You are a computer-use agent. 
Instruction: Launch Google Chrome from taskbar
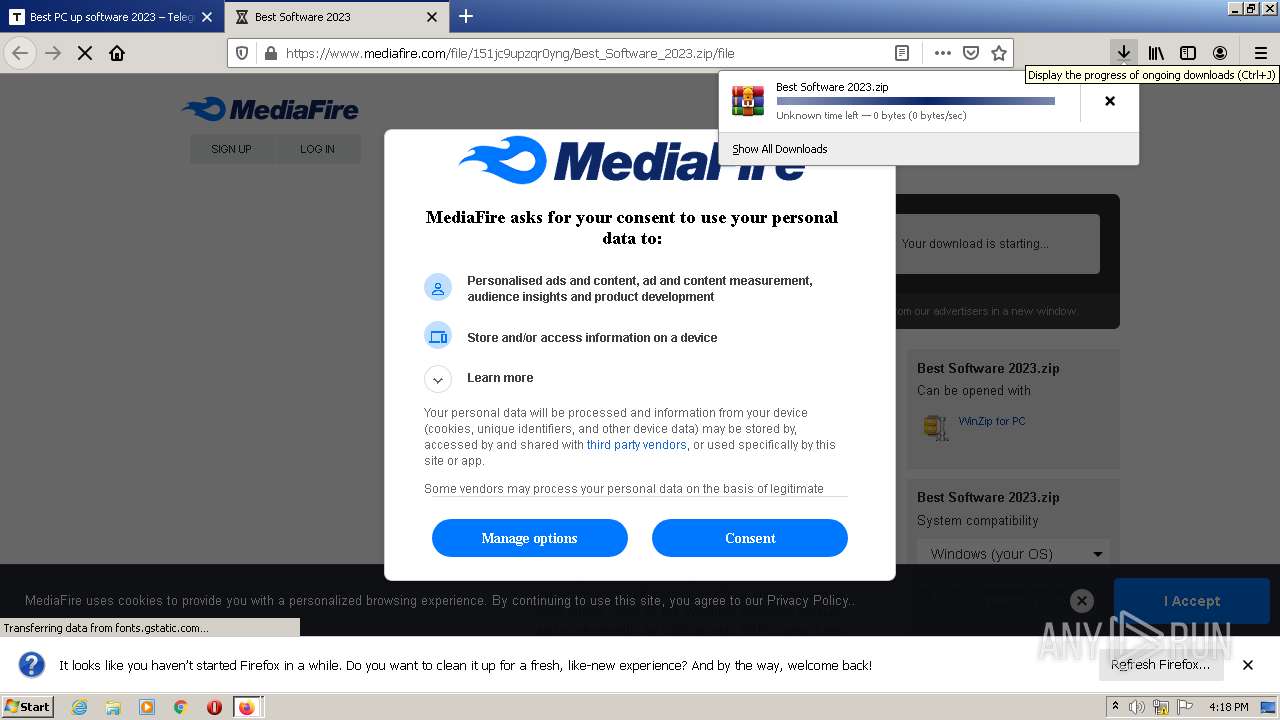pyautogui.click(x=181, y=707)
